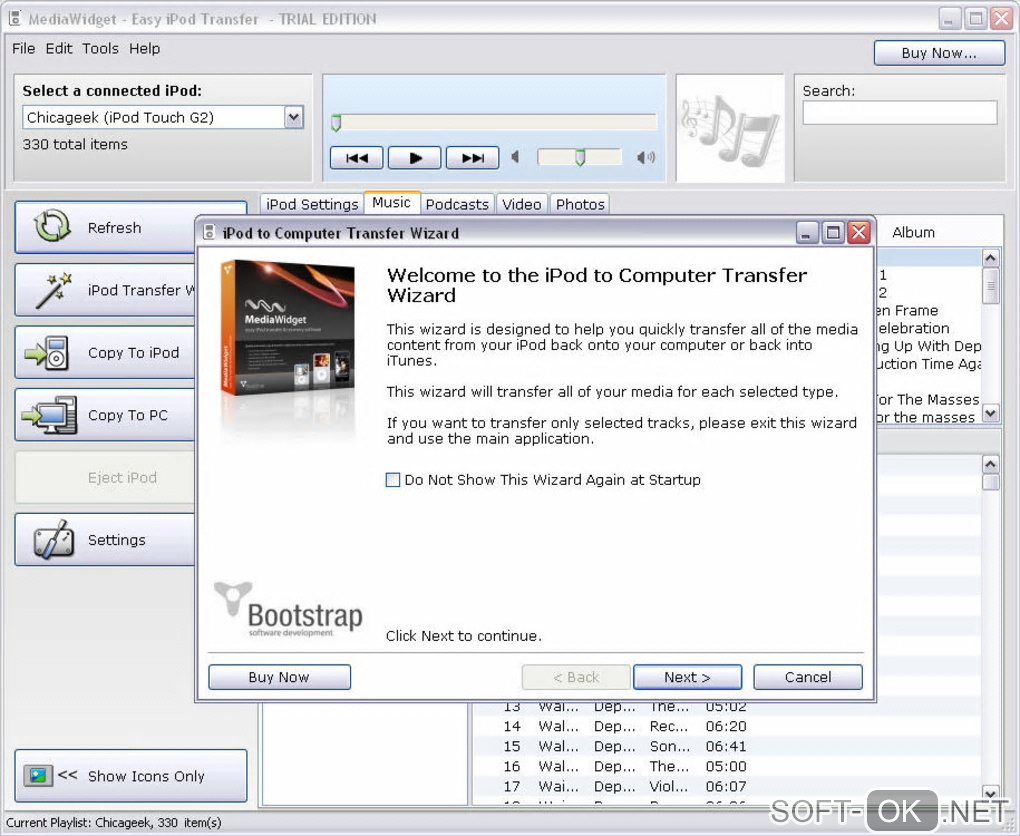The image size is (1020, 836).
Task: Select track row 16 with time 05:00
Action: click(726, 766)
